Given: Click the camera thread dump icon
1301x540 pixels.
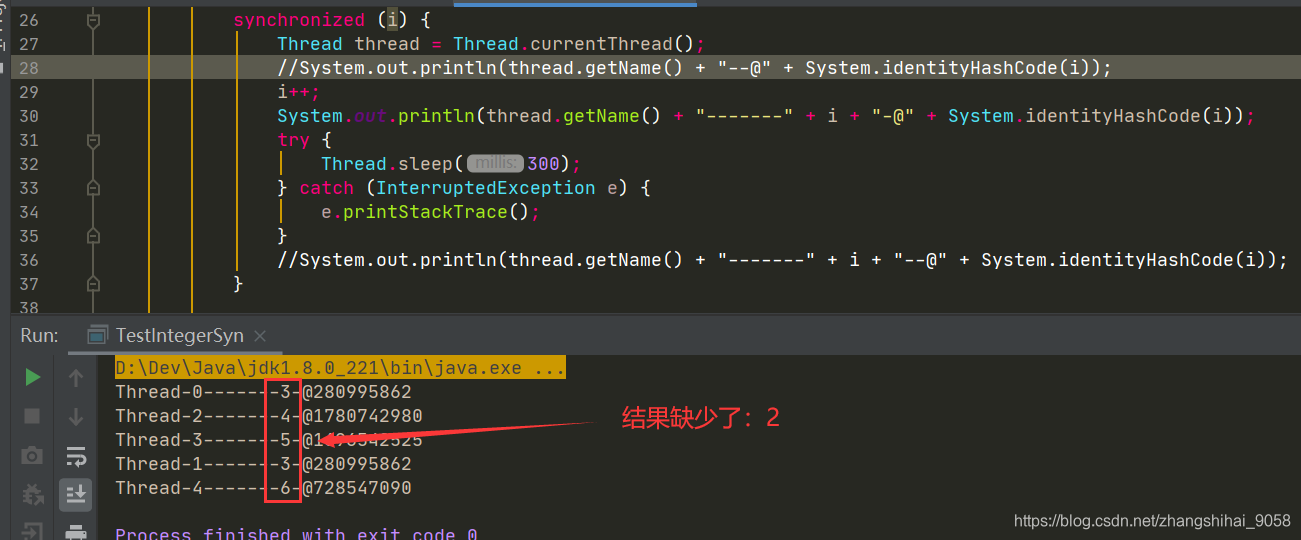Looking at the screenshot, I should (32, 456).
